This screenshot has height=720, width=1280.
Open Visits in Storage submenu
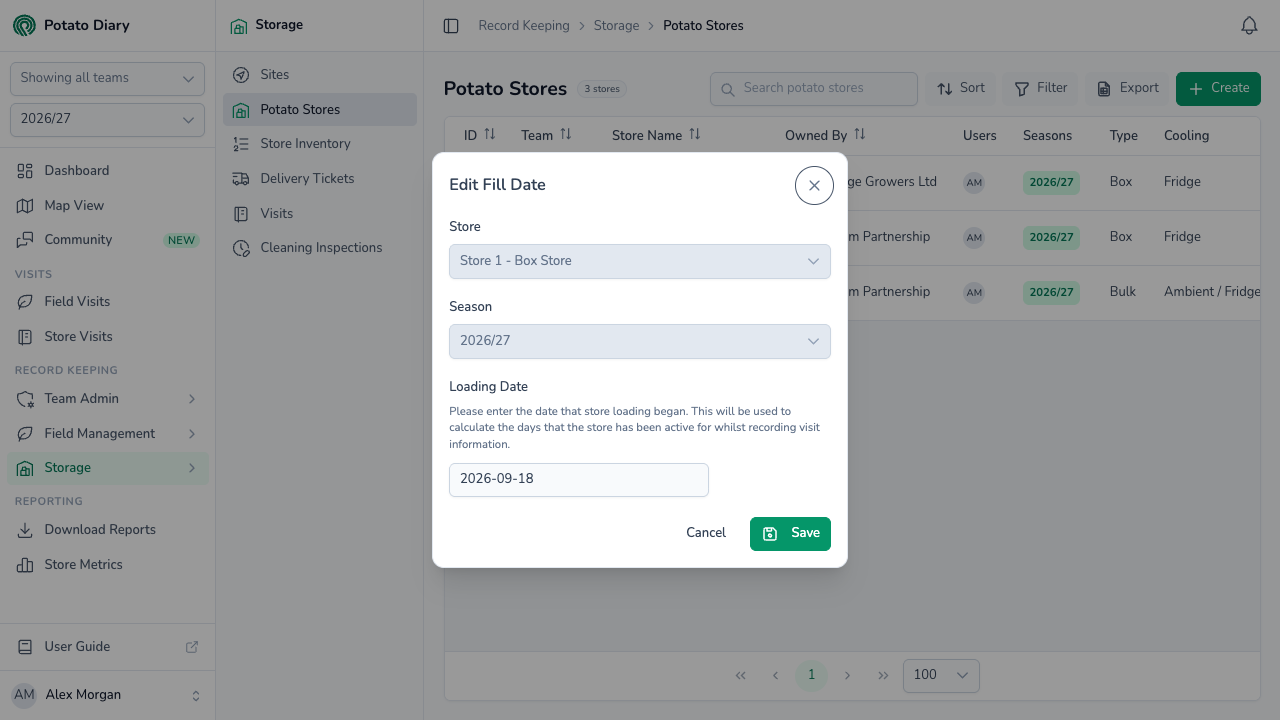click(320, 214)
